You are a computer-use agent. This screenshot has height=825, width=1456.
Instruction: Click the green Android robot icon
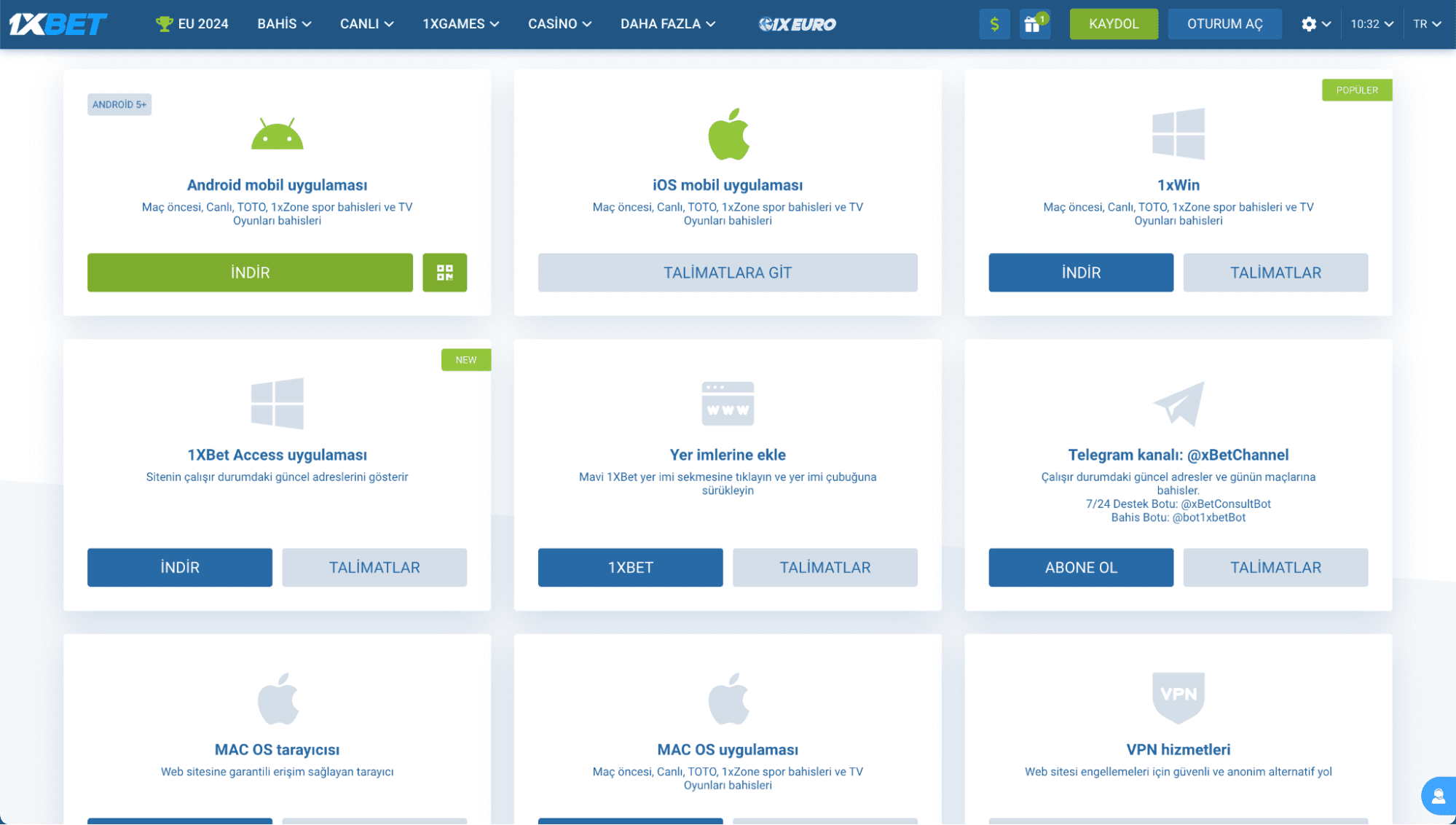[x=277, y=133]
